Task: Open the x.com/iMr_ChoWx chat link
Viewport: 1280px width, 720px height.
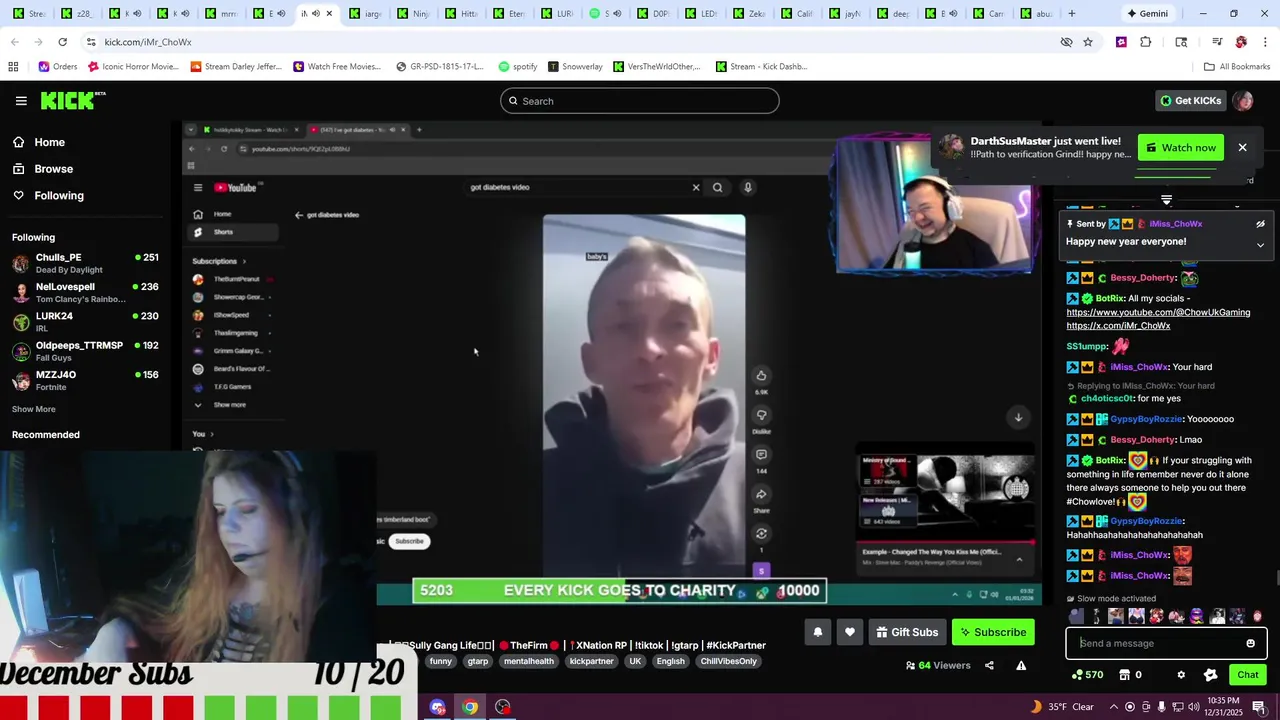Action: pyautogui.click(x=1118, y=326)
